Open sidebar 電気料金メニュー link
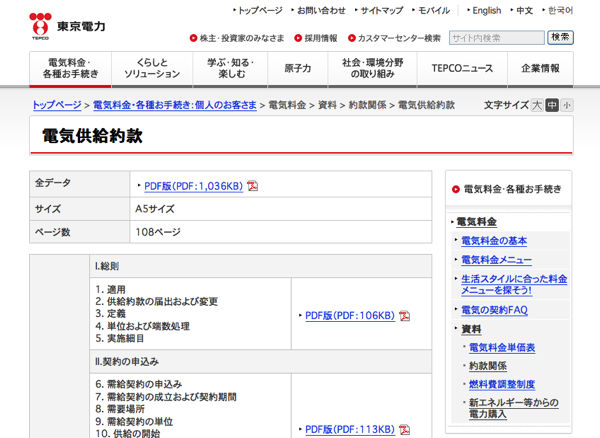Viewport: 600px width, 438px height. coord(496,260)
